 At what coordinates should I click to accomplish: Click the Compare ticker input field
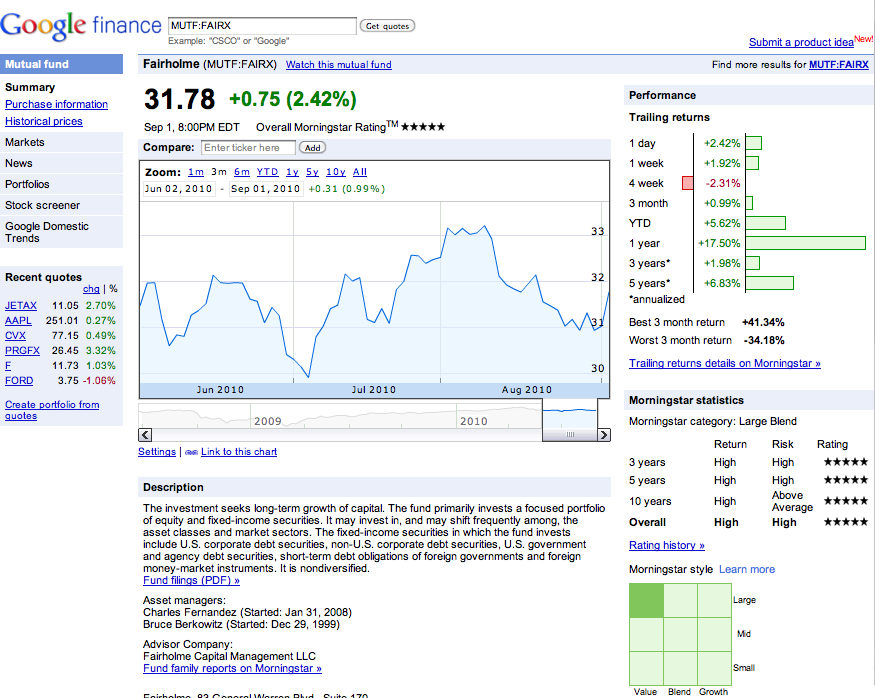tap(248, 148)
